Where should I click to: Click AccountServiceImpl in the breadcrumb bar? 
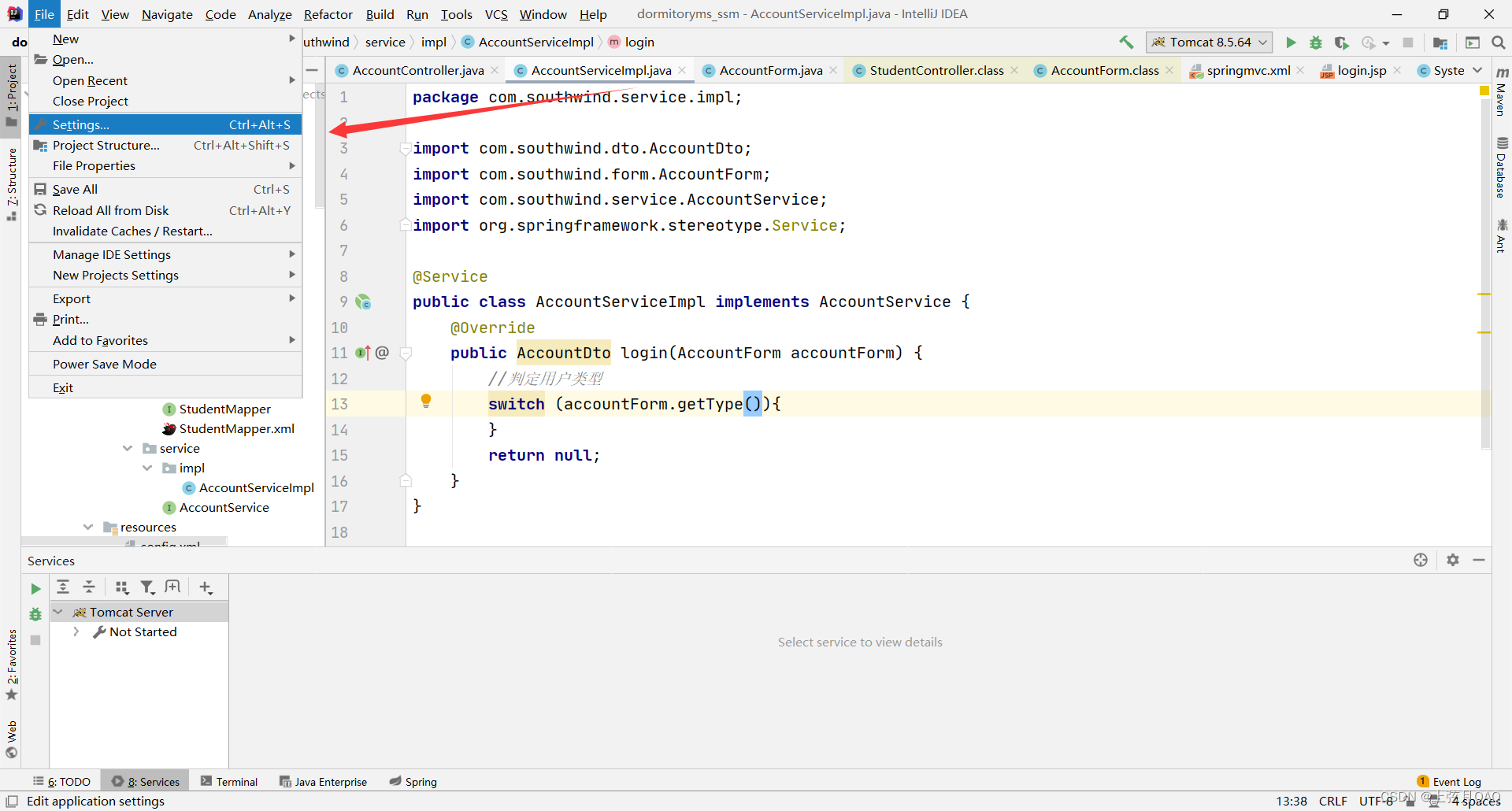tap(528, 42)
